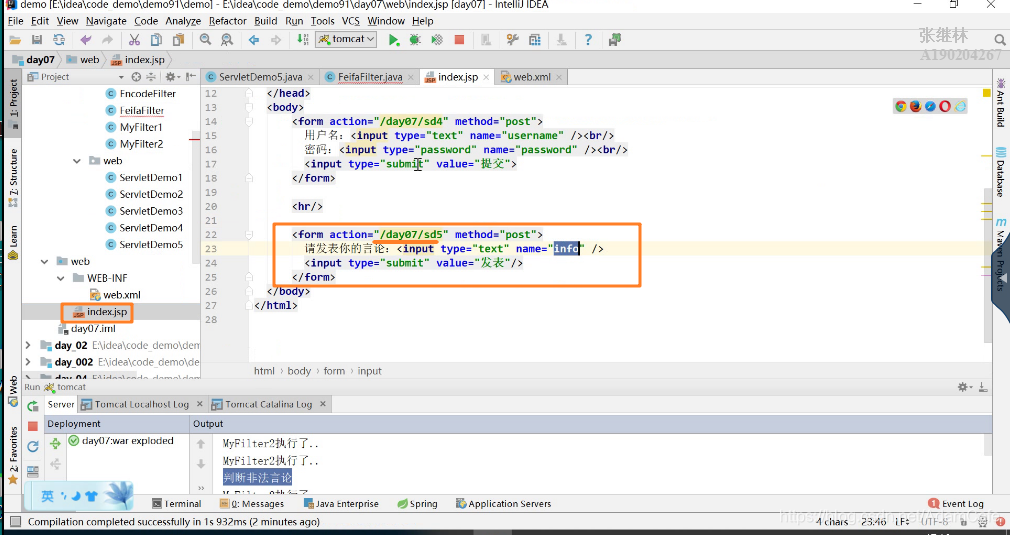Open the Database side panel
Screen dimensions: 1010x535
[1000, 173]
